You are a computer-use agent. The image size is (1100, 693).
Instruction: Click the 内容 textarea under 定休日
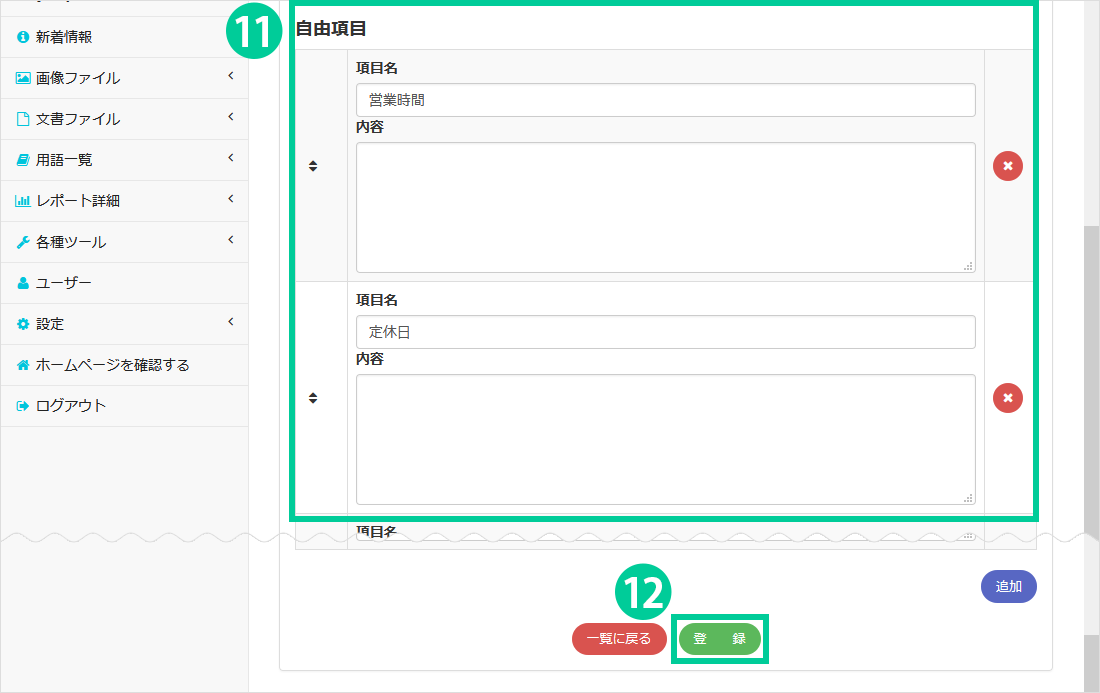(x=665, y=439)
